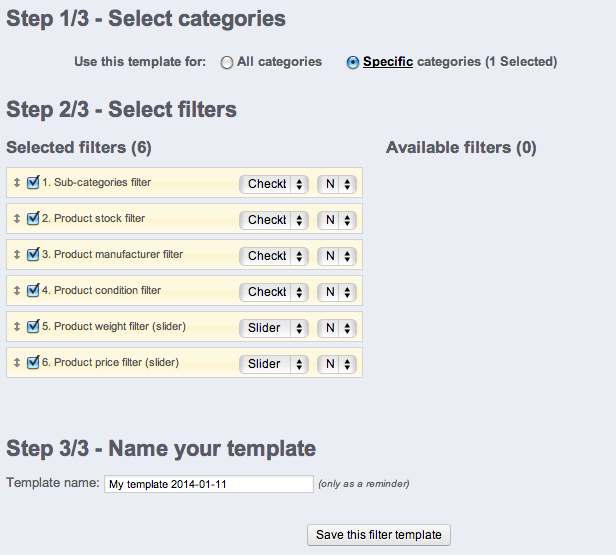Uncheck the Sub-categories filter checkbox
The height and width of the screenshot is (555, 616).
[33, 182]
